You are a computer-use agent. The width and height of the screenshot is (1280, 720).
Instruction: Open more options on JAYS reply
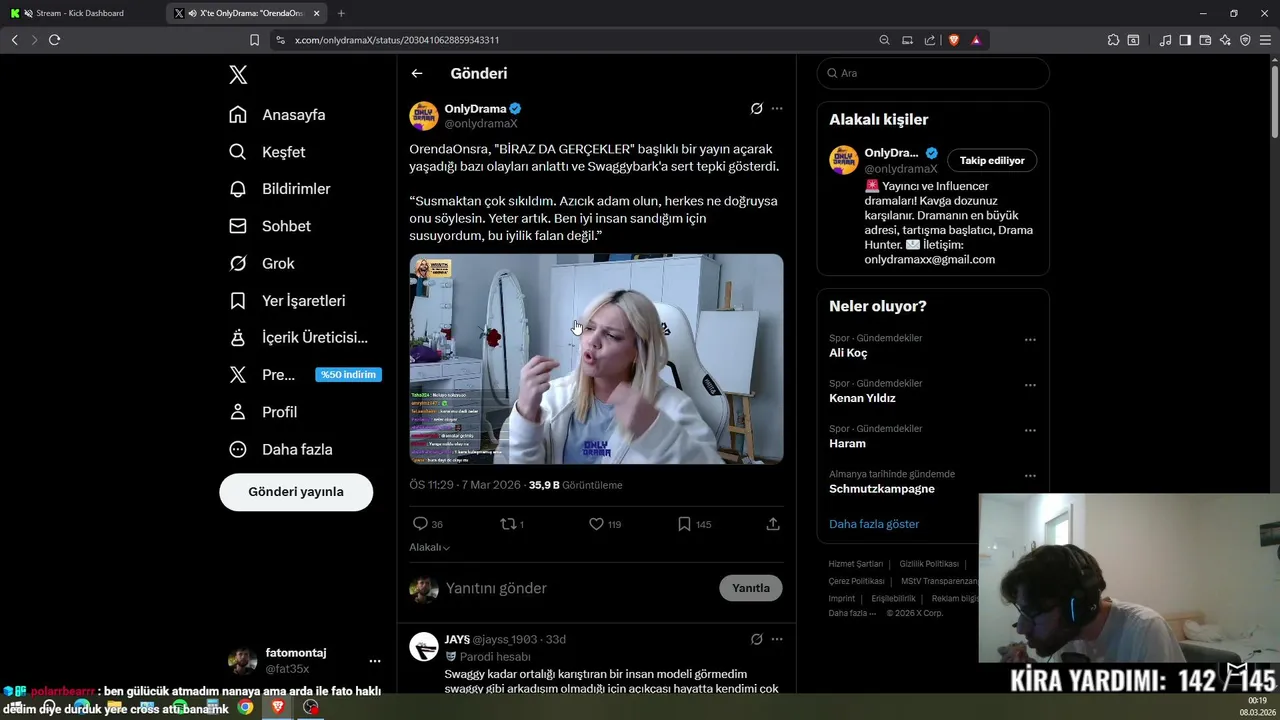click(x=777, y=639)
